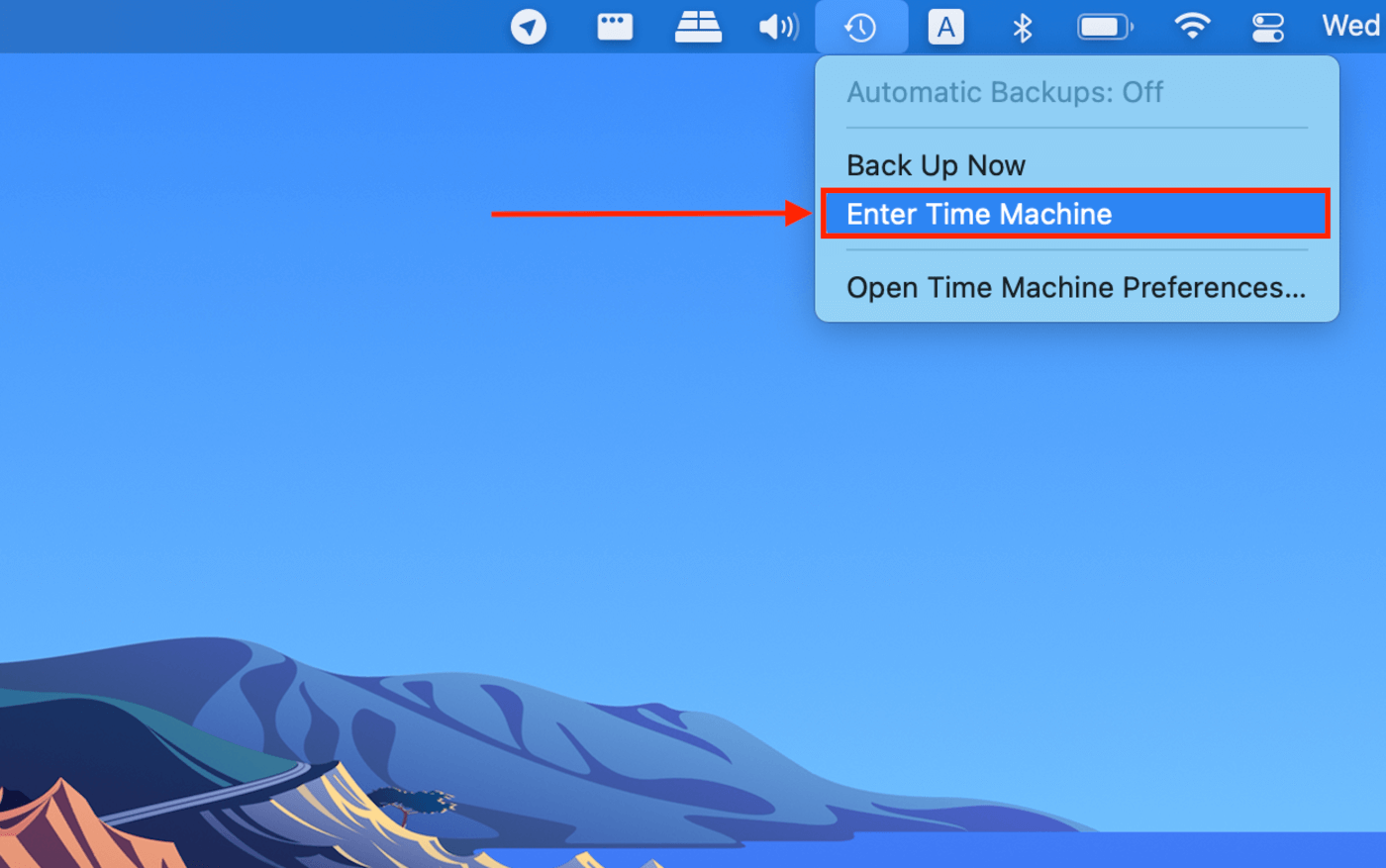Image resolution: width=1386 pixels, height=868 pixels.
Task: Click the 'Wed' date and clock
Action: [x=1352, y=26]
